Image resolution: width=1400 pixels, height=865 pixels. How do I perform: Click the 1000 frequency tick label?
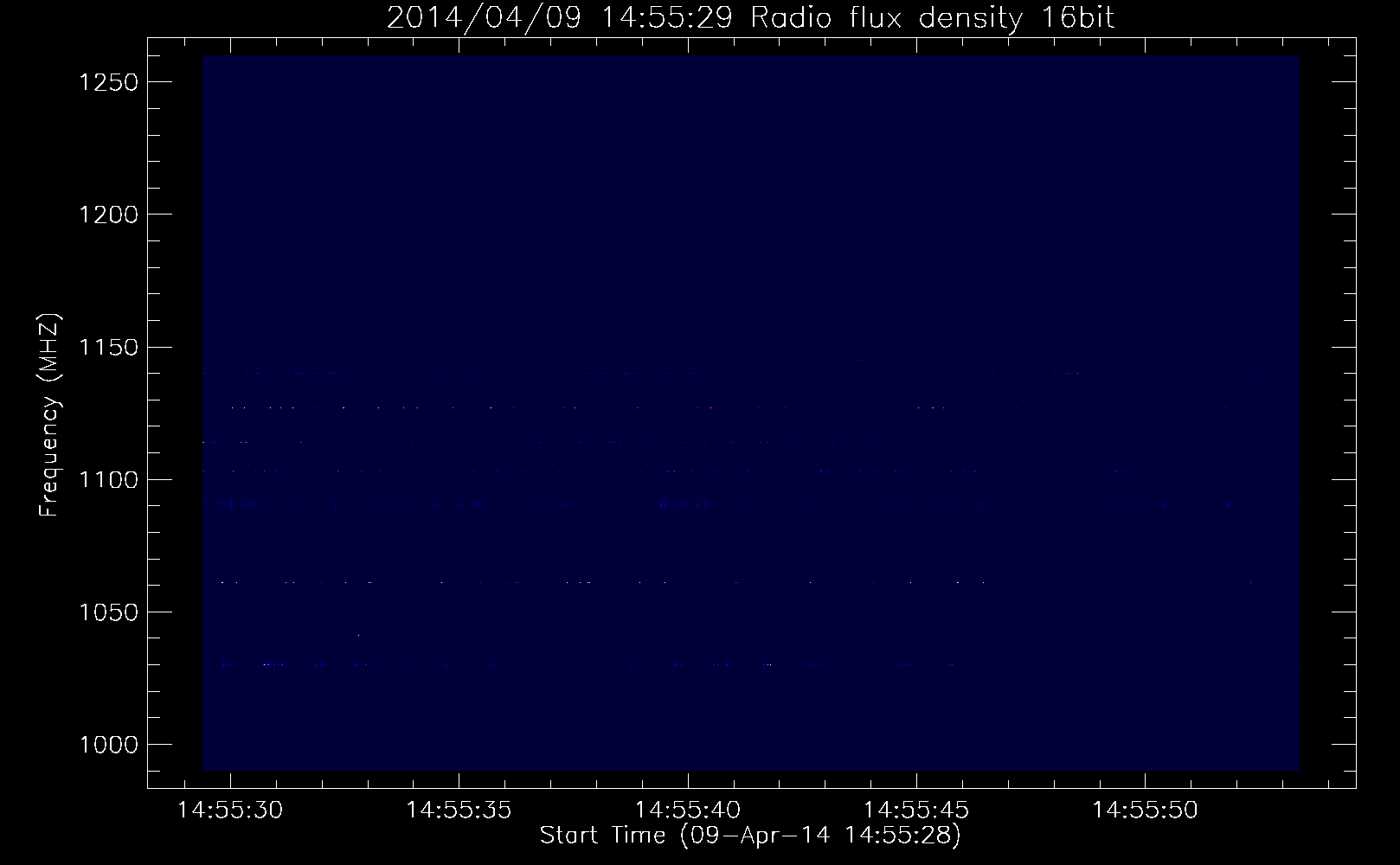(x=108, y=745)
